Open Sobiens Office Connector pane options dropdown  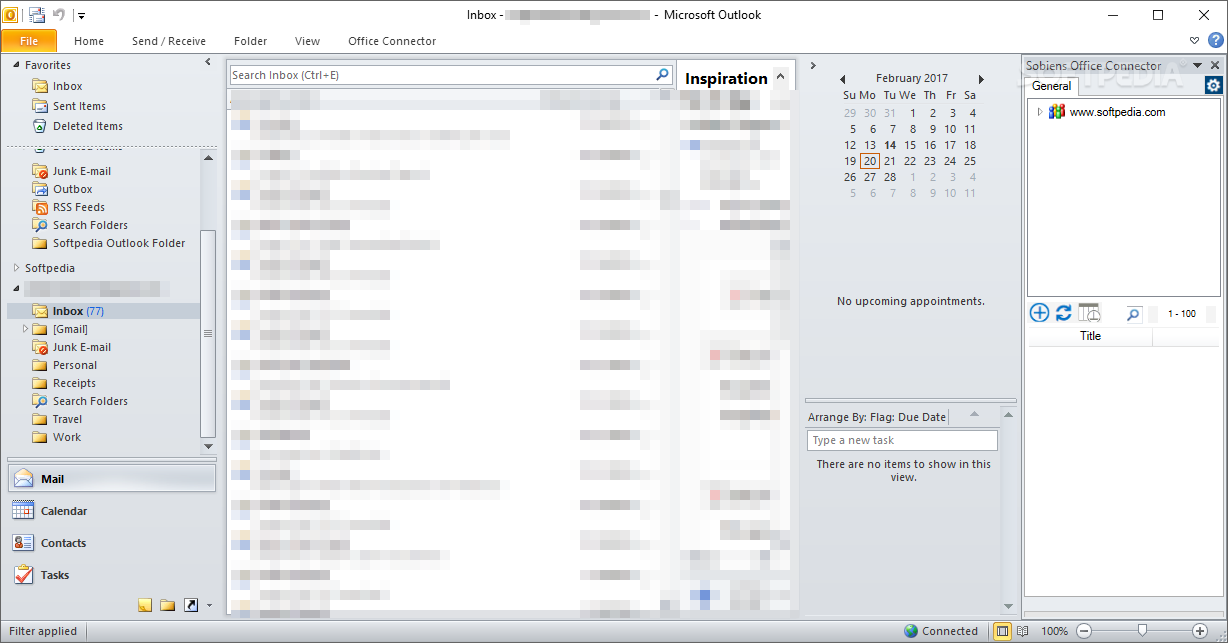pos(1199,65)
